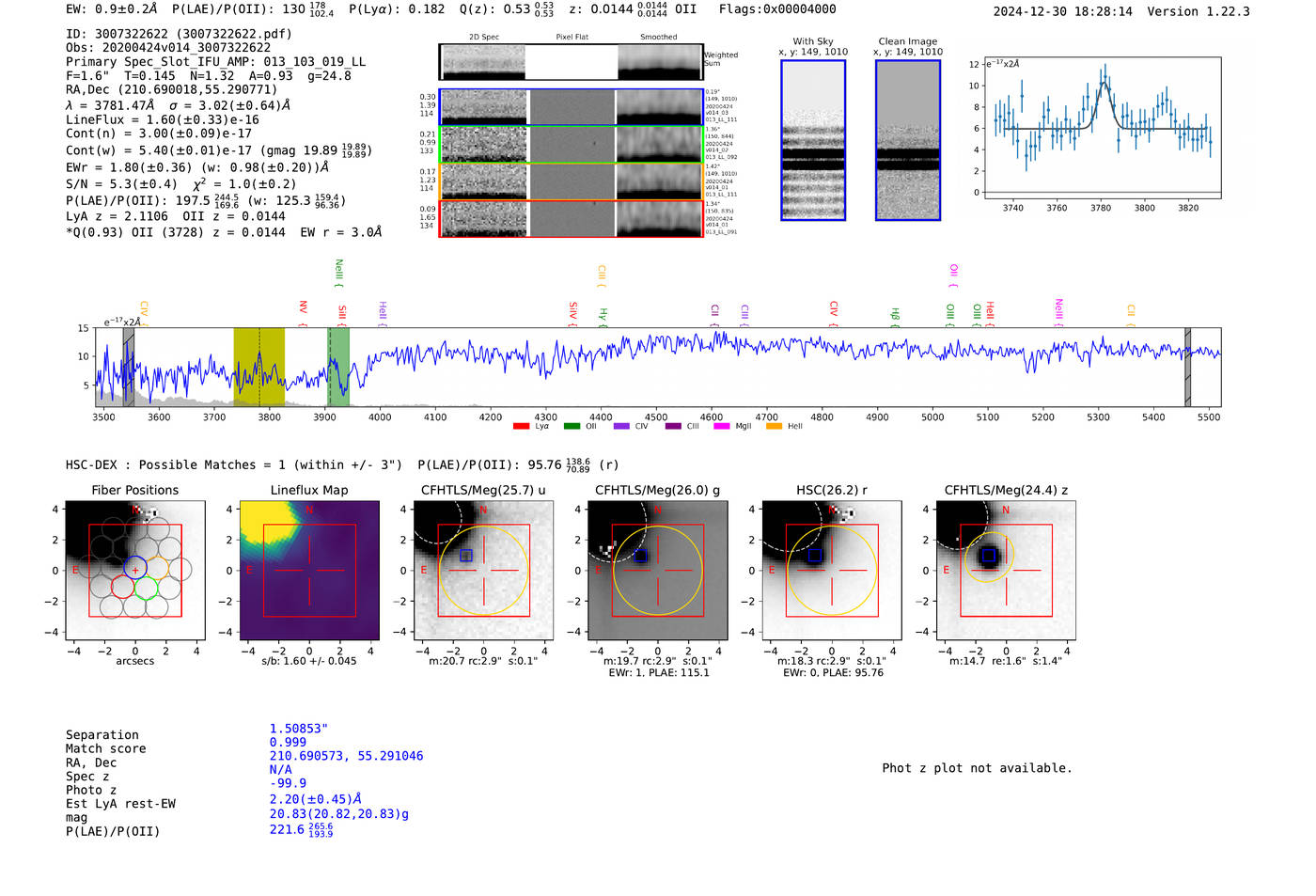Viewport: 1316px width, 896px height.
Task: Click the CIII dark purple legend swatch
Action: [673, 427]
